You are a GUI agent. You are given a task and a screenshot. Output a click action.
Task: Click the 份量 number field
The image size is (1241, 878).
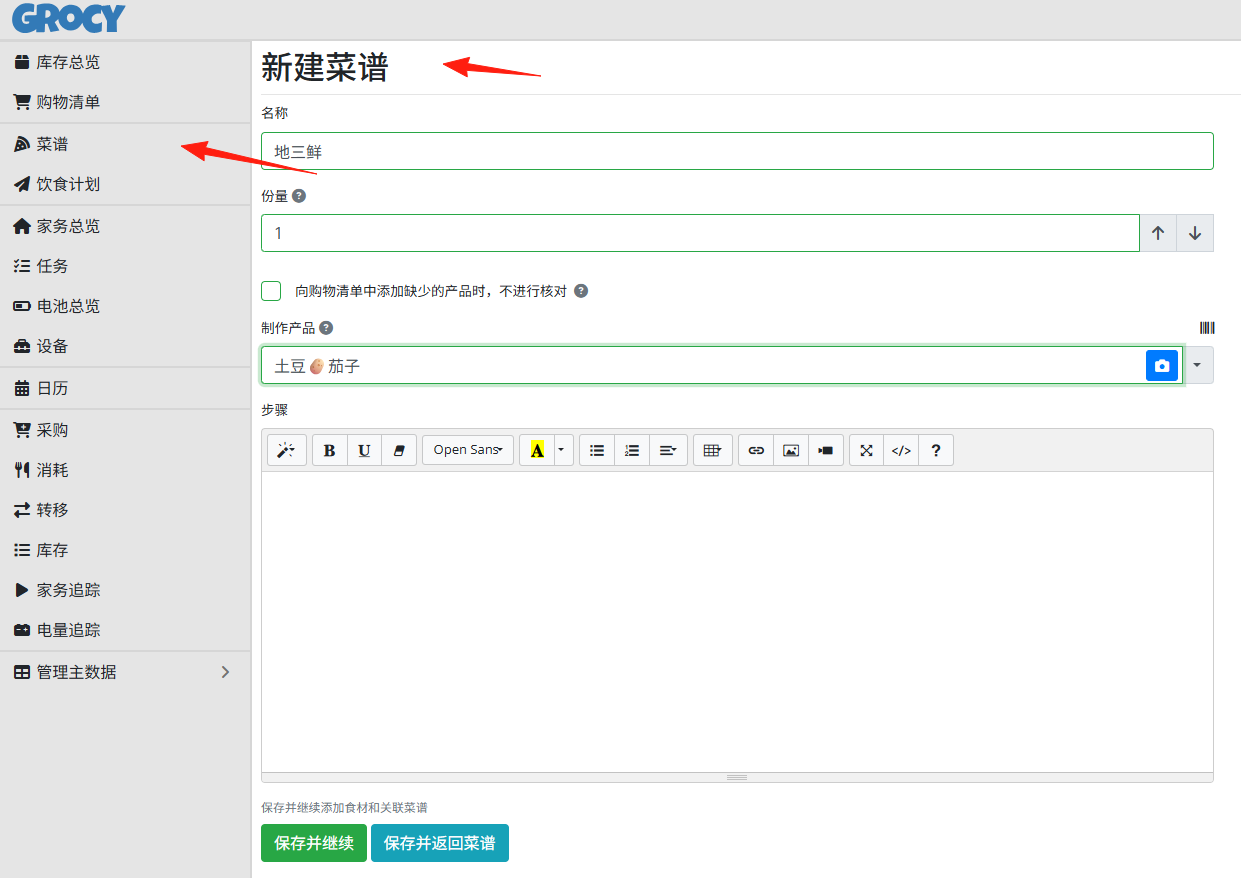pyautogui.click(x=700, y=233)
